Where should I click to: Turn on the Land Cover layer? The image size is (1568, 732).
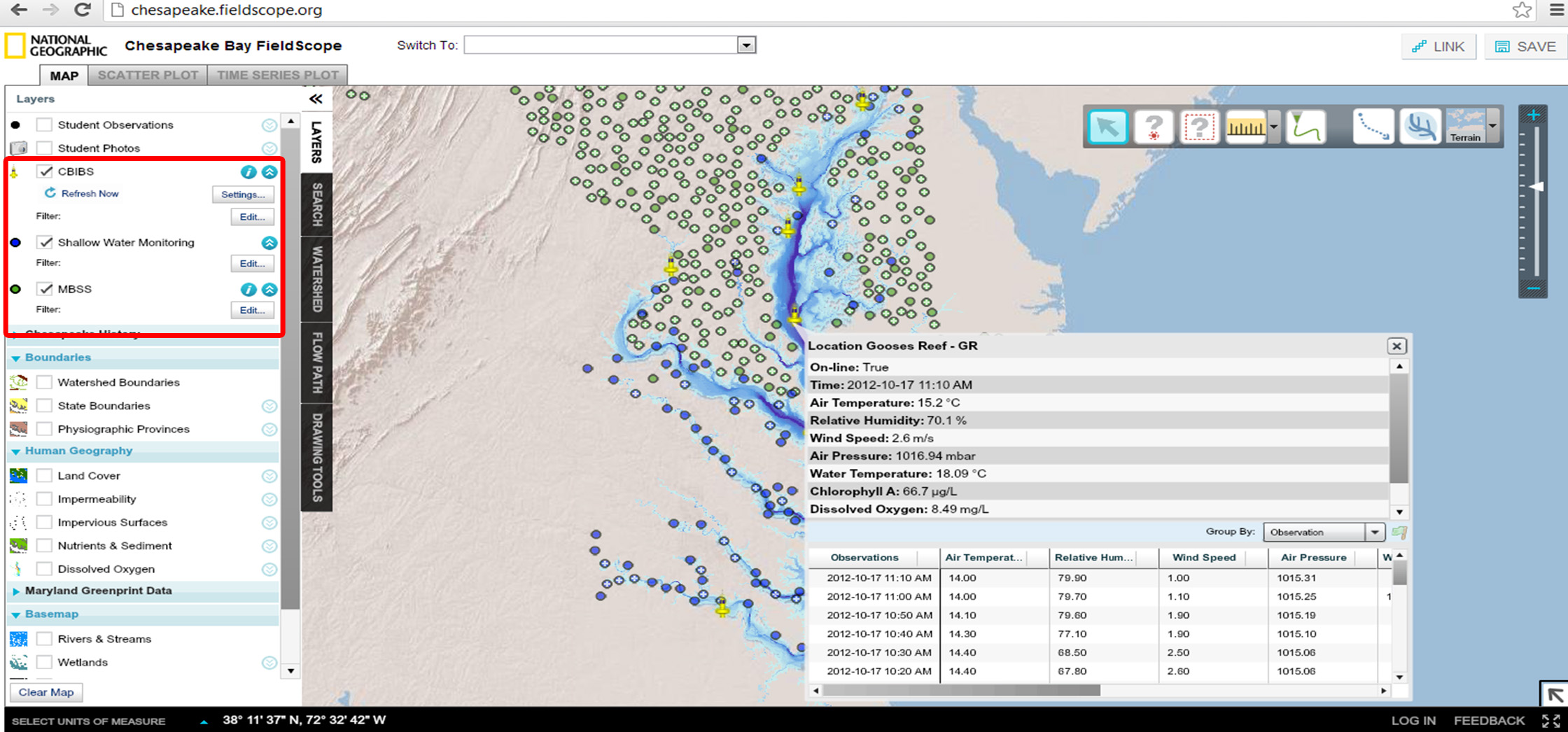pos(44,476)
